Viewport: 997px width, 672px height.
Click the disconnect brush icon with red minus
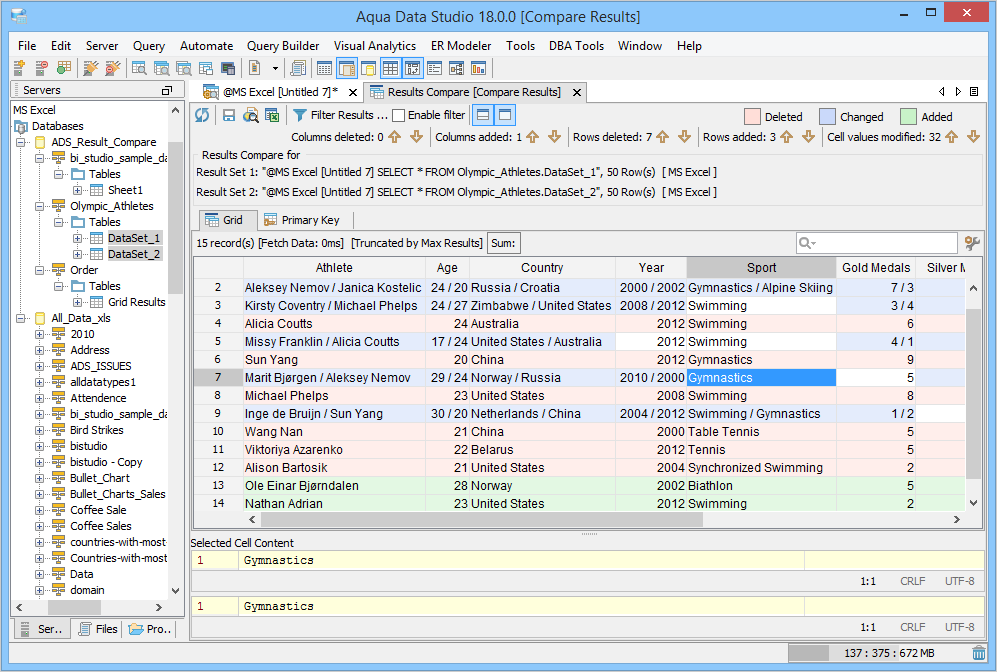point(113,68)
